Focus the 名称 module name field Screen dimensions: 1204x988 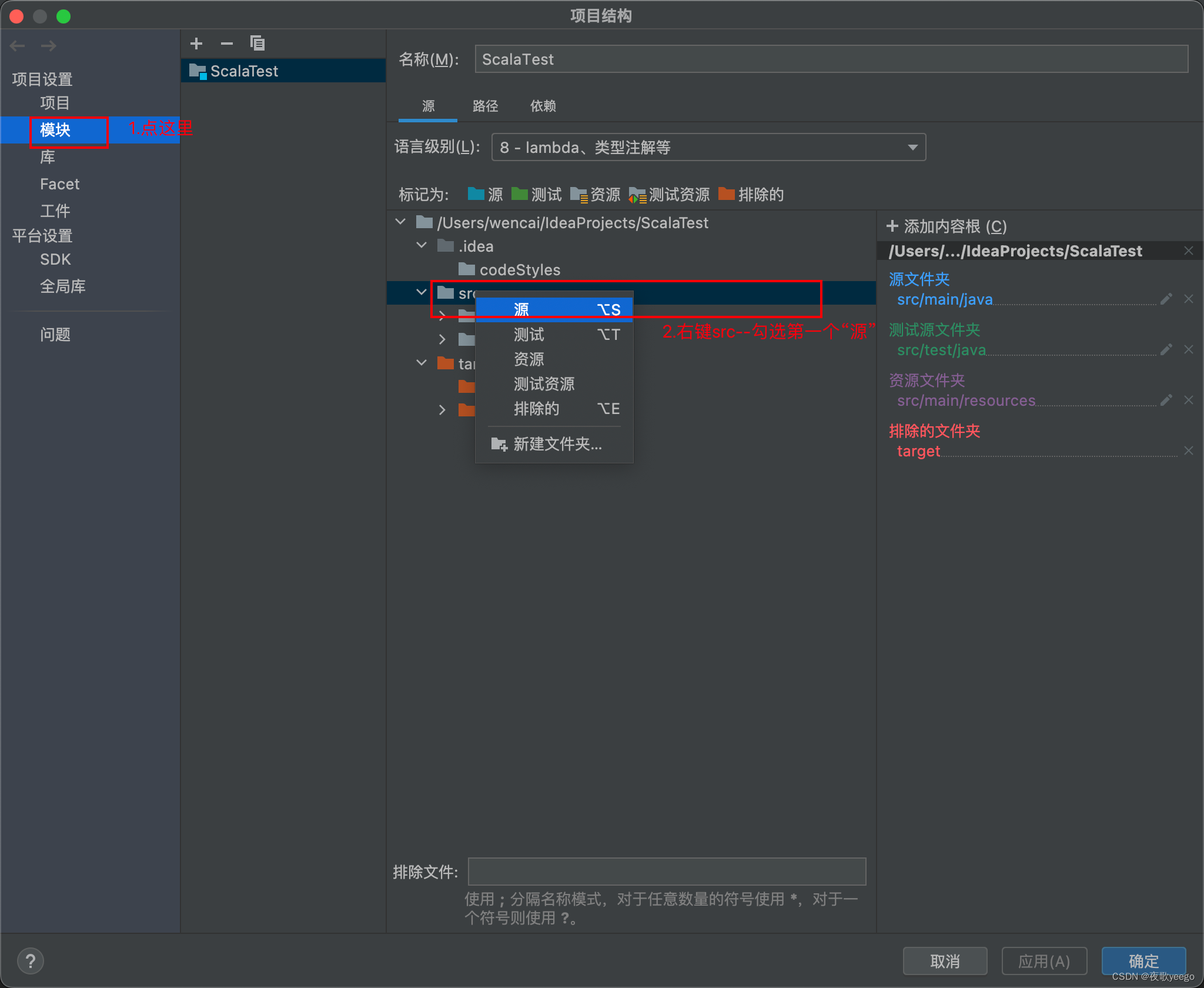click(831, 59)
